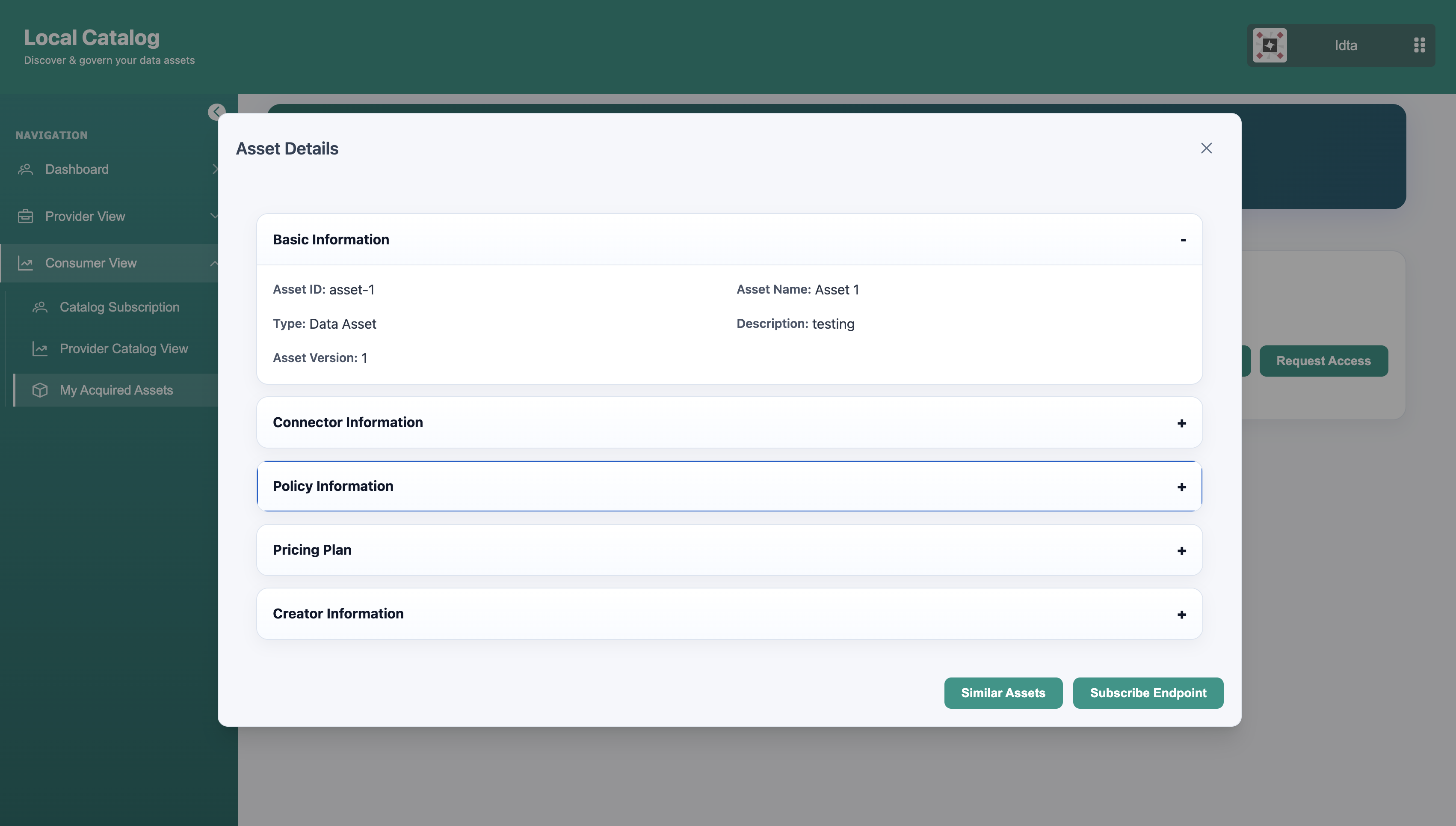Click the Asset Details heading
This screenshot has width=1456, height=826.
point(287,149)
